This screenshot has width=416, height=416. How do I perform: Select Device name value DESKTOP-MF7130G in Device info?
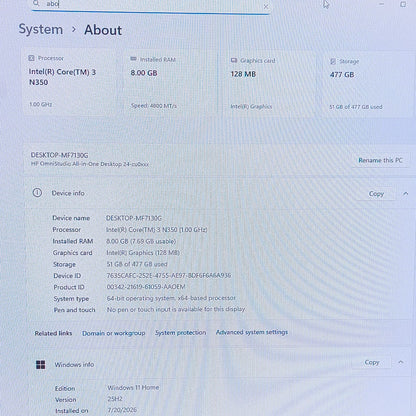coord(134,218)
